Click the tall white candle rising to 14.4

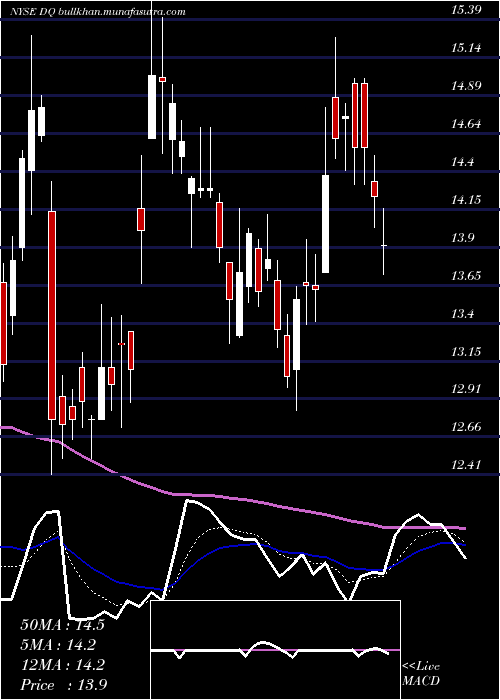tap(325, 224)
